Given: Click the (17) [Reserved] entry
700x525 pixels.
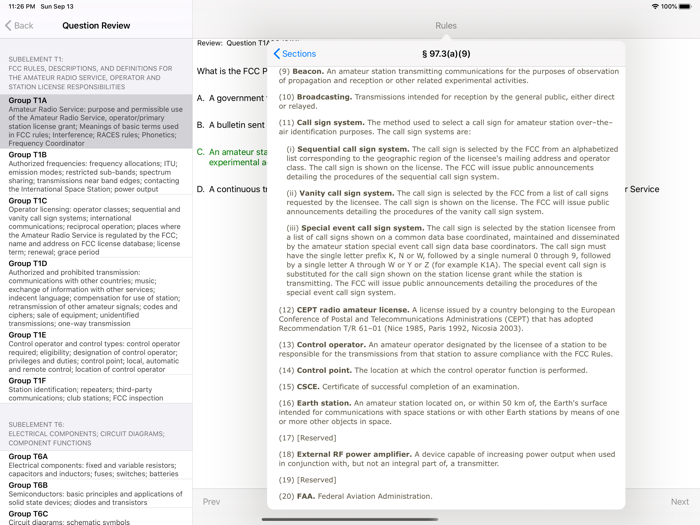Looking at the screenshot, I should pyautogui.click(x=308, y=438).
